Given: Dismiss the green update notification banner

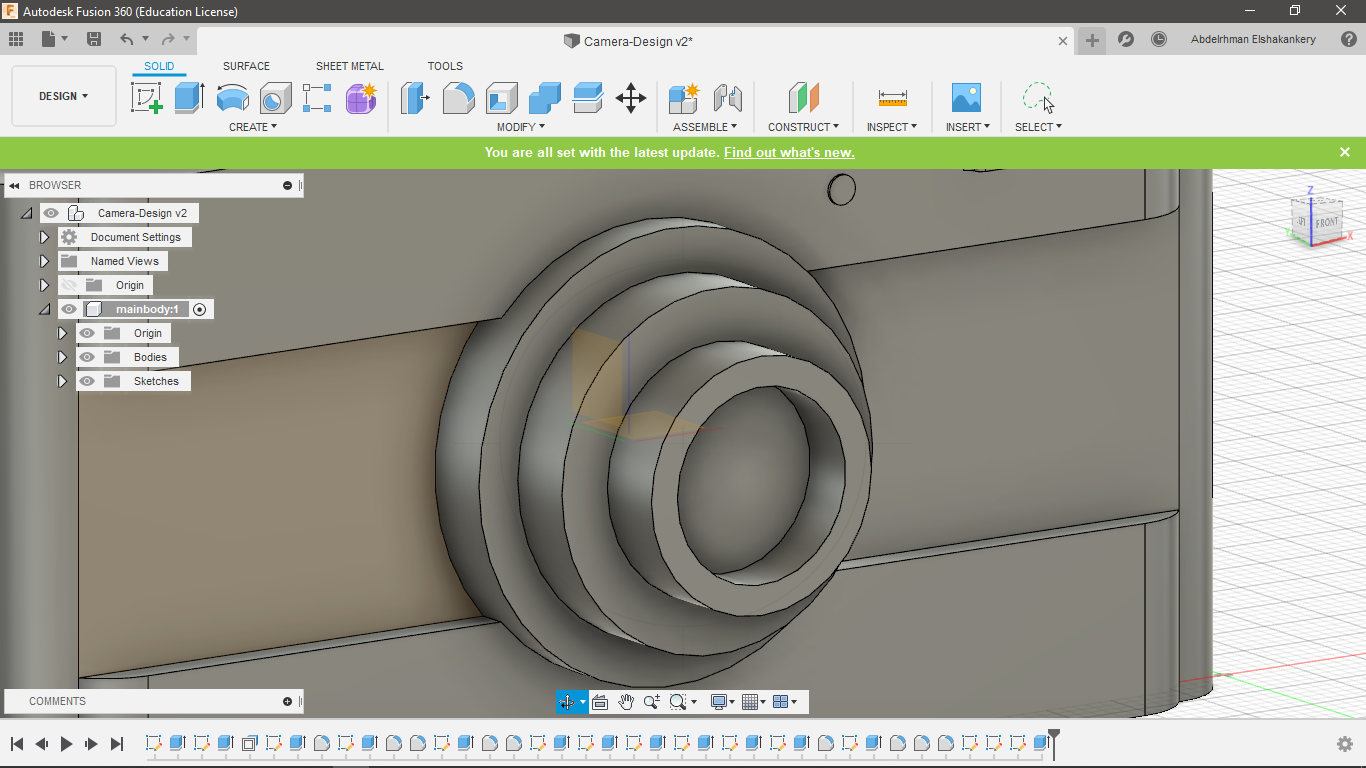Looking at the screenshot, I should click(1345, 152).
